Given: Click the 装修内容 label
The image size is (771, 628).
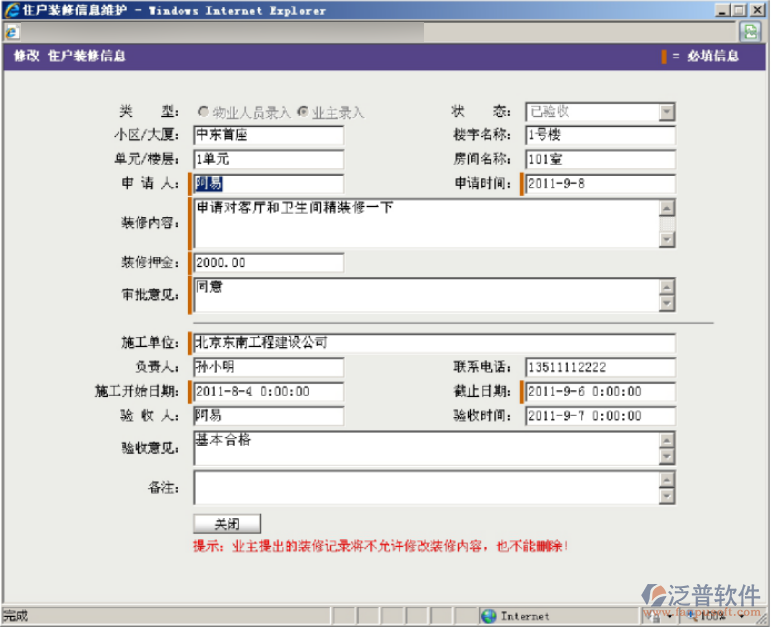Looking at the screenshot, I should pos(150,223).
